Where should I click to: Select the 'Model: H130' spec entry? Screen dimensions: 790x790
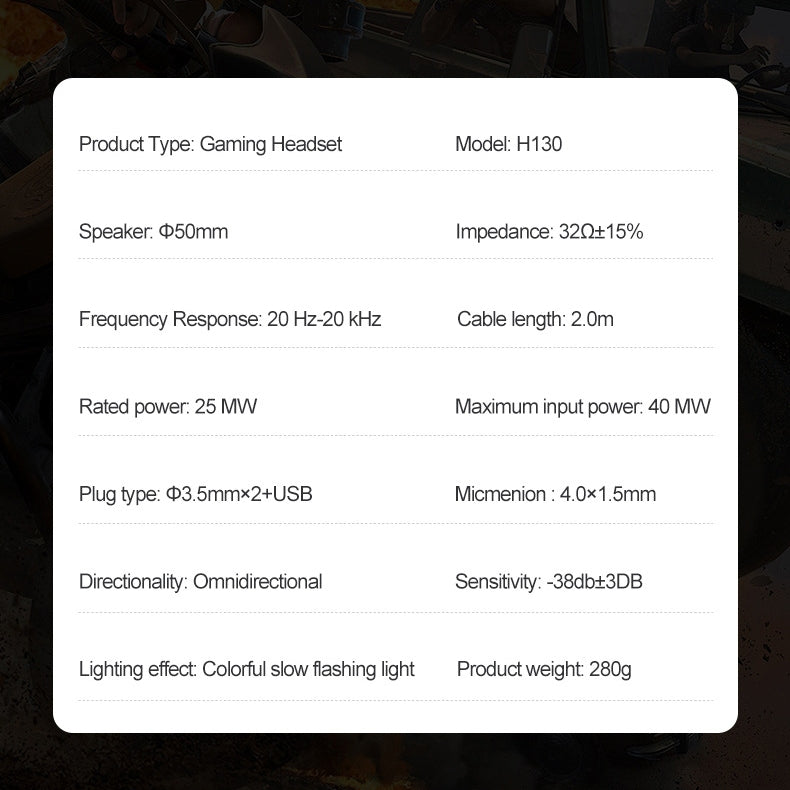(x=508, y=144)
